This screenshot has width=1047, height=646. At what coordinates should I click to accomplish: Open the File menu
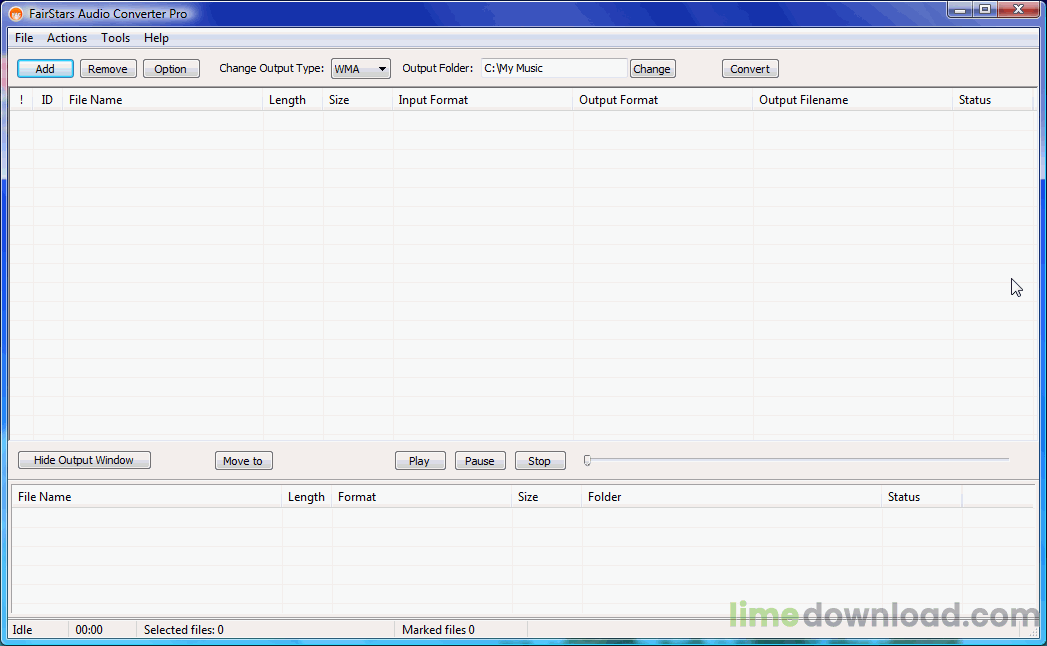point(24,38)
